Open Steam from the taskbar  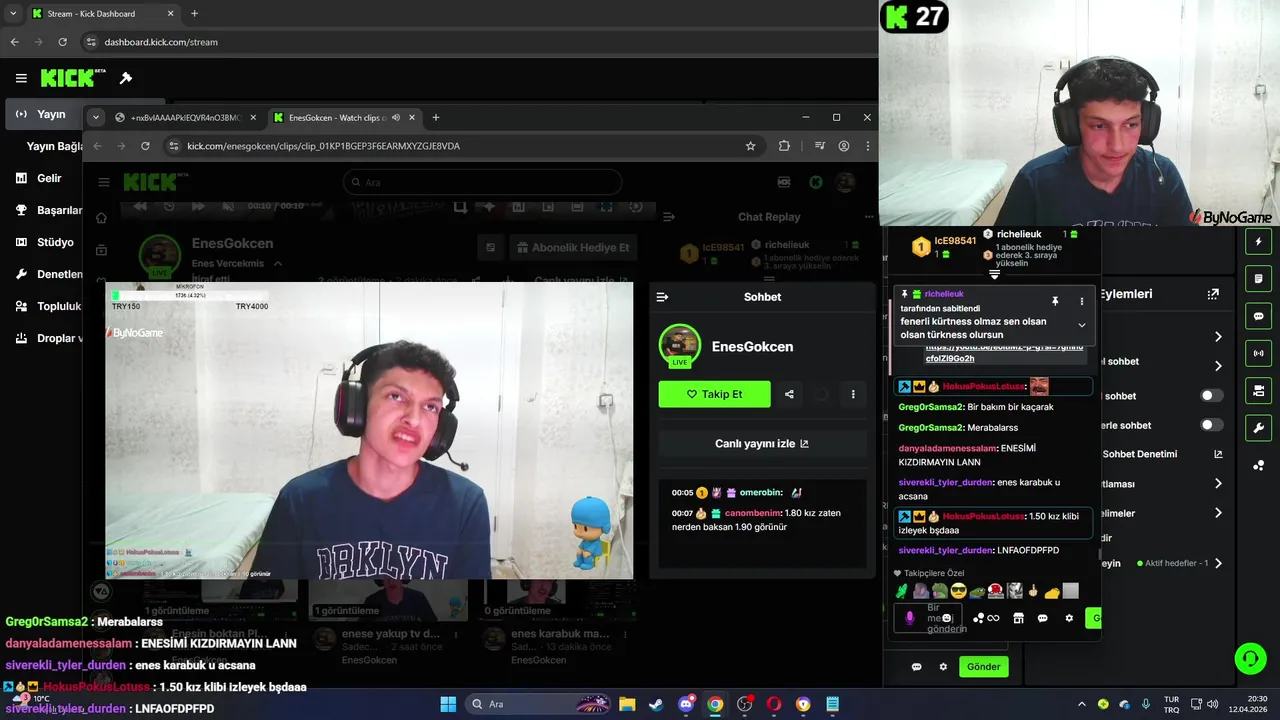click(x=656, y=704)
